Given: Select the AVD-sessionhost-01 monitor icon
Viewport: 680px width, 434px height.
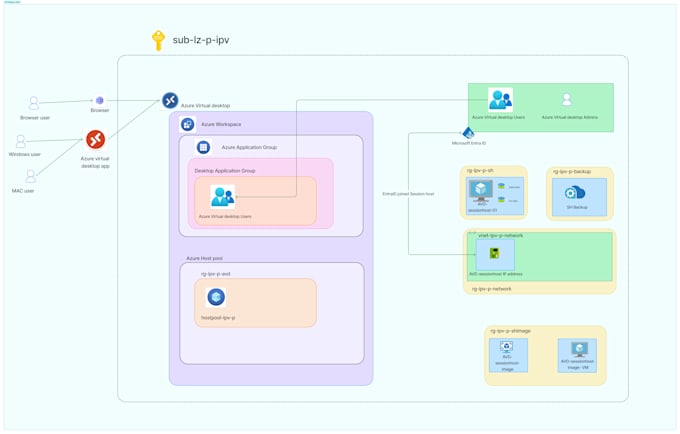Looking at the screenshot, I should 481,191.
